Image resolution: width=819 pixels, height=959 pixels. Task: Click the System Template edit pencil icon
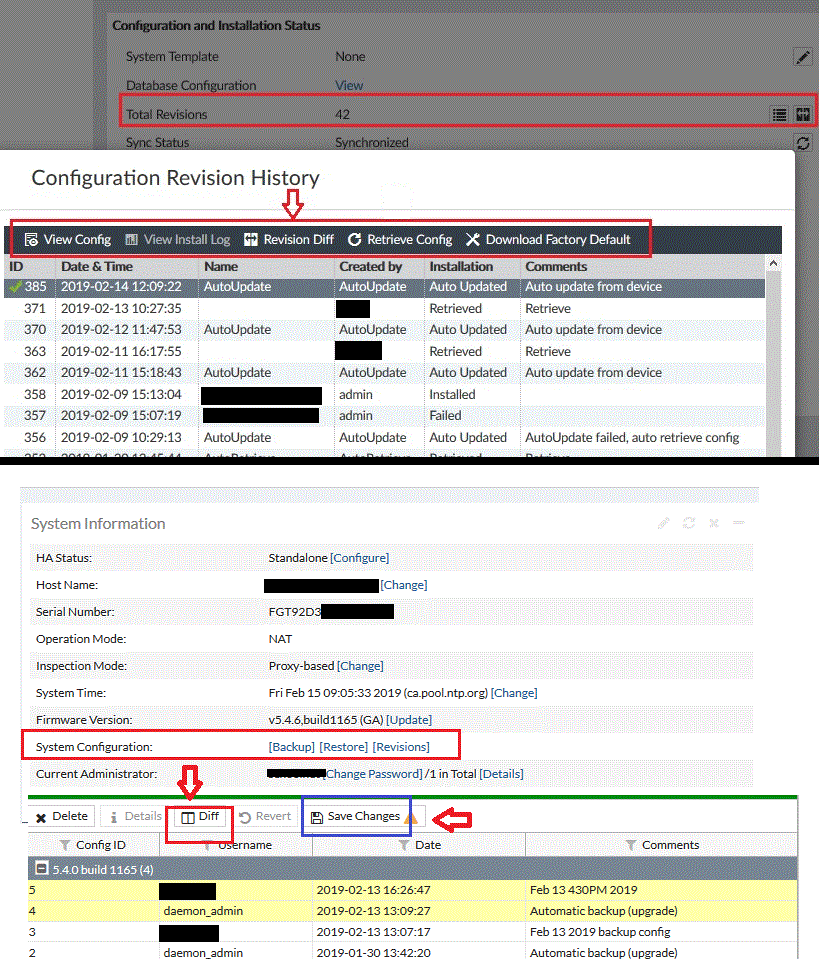point(802,57)
